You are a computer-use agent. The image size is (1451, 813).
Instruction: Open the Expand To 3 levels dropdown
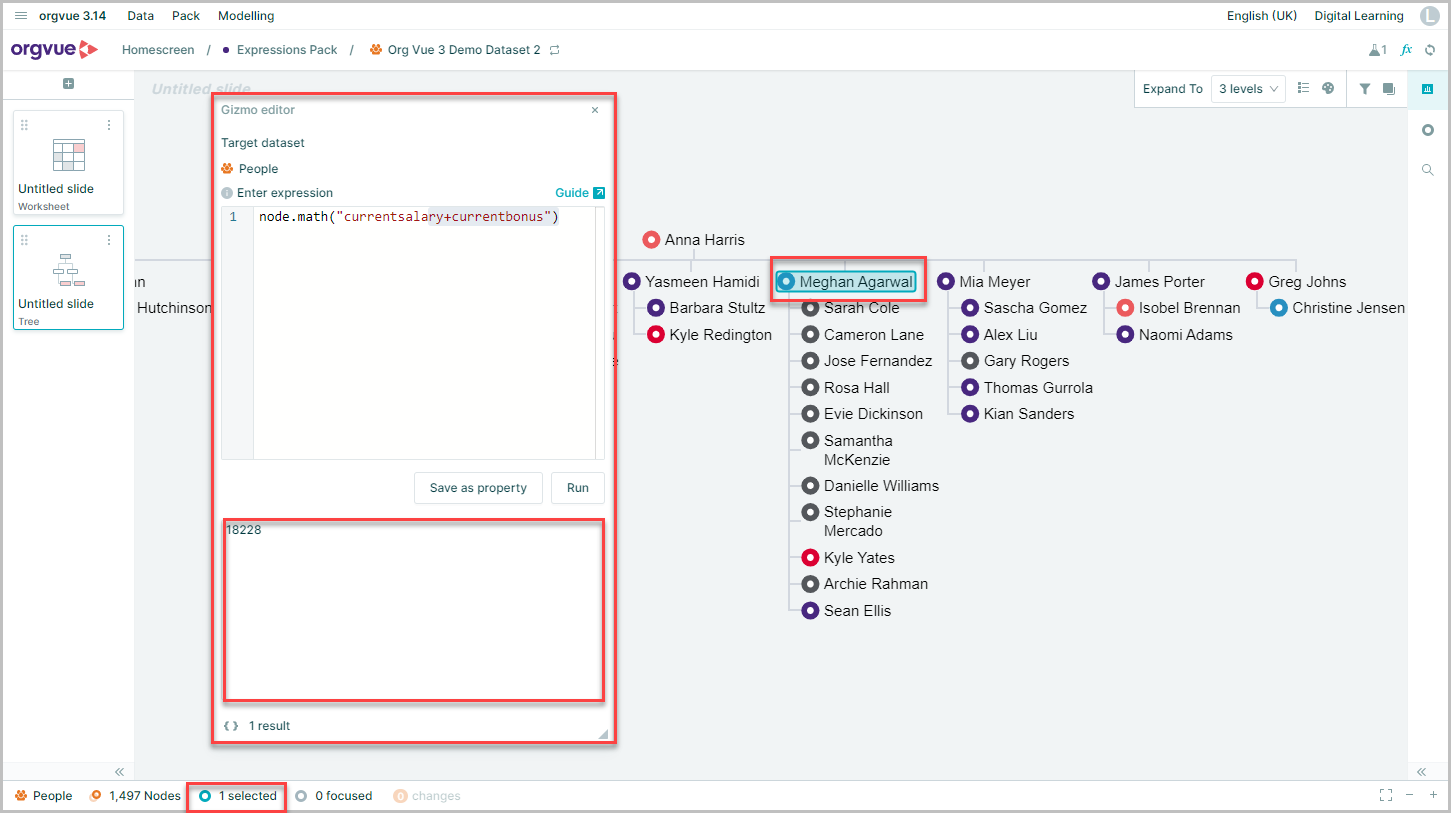click(x=1247, y=89)
